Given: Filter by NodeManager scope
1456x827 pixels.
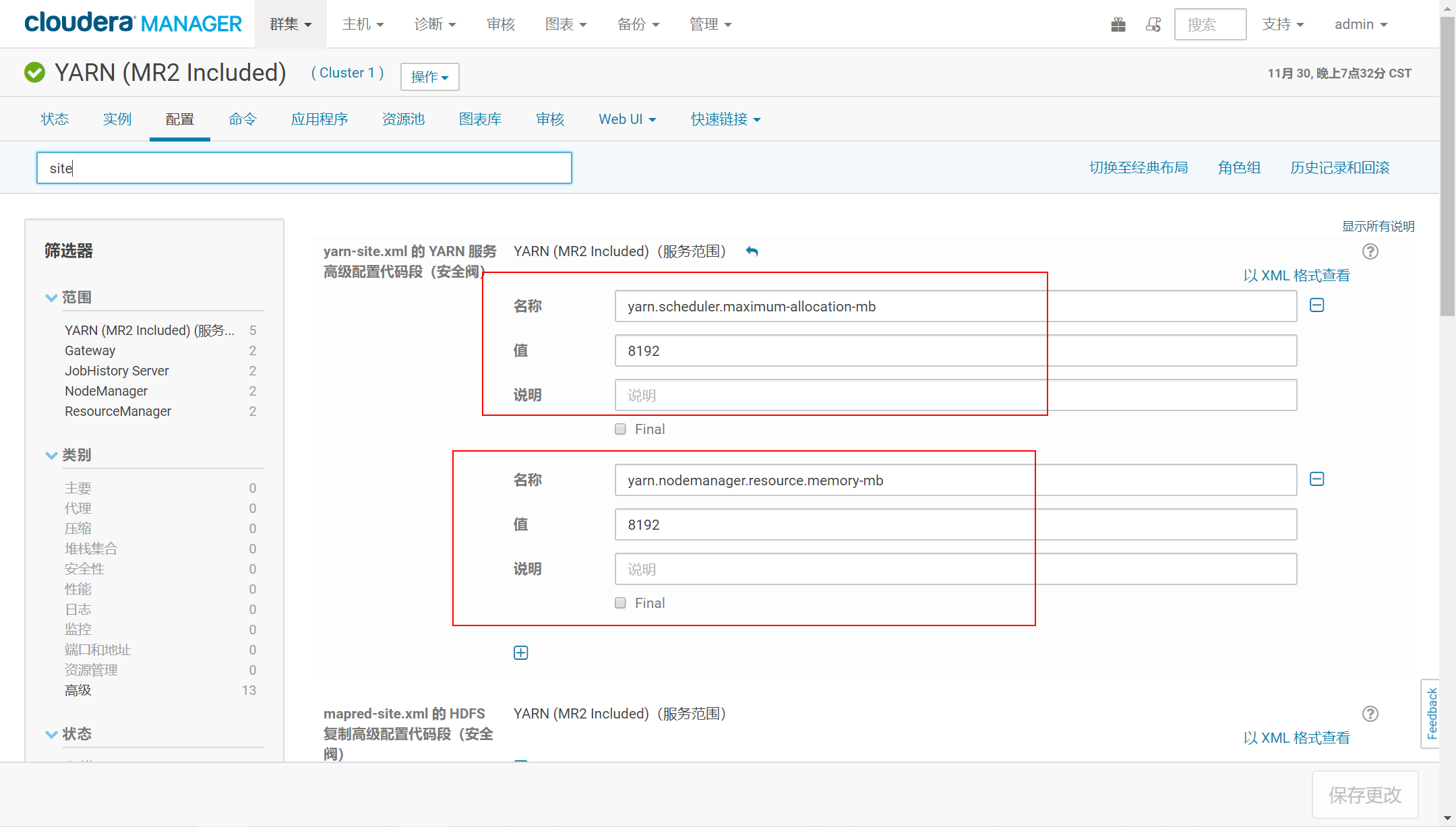Looking at the screenshot, I should coord(106,391).
